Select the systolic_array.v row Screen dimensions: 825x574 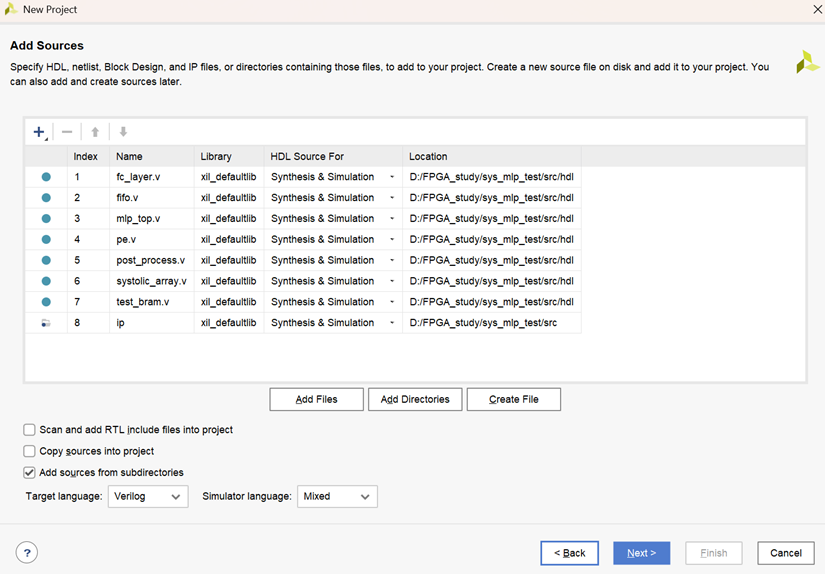point(151,281)
